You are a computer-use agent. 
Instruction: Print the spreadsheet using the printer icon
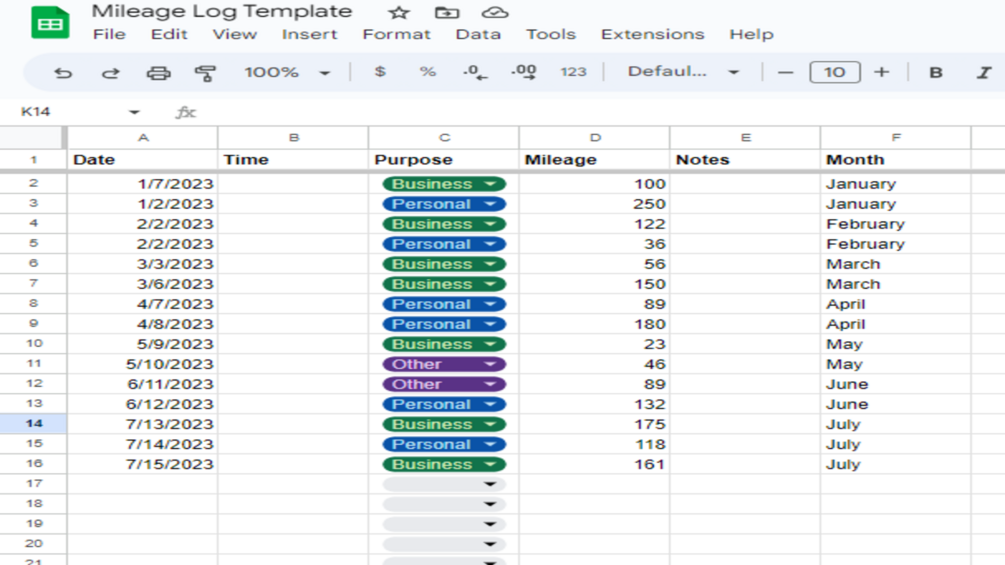[158, 72]
